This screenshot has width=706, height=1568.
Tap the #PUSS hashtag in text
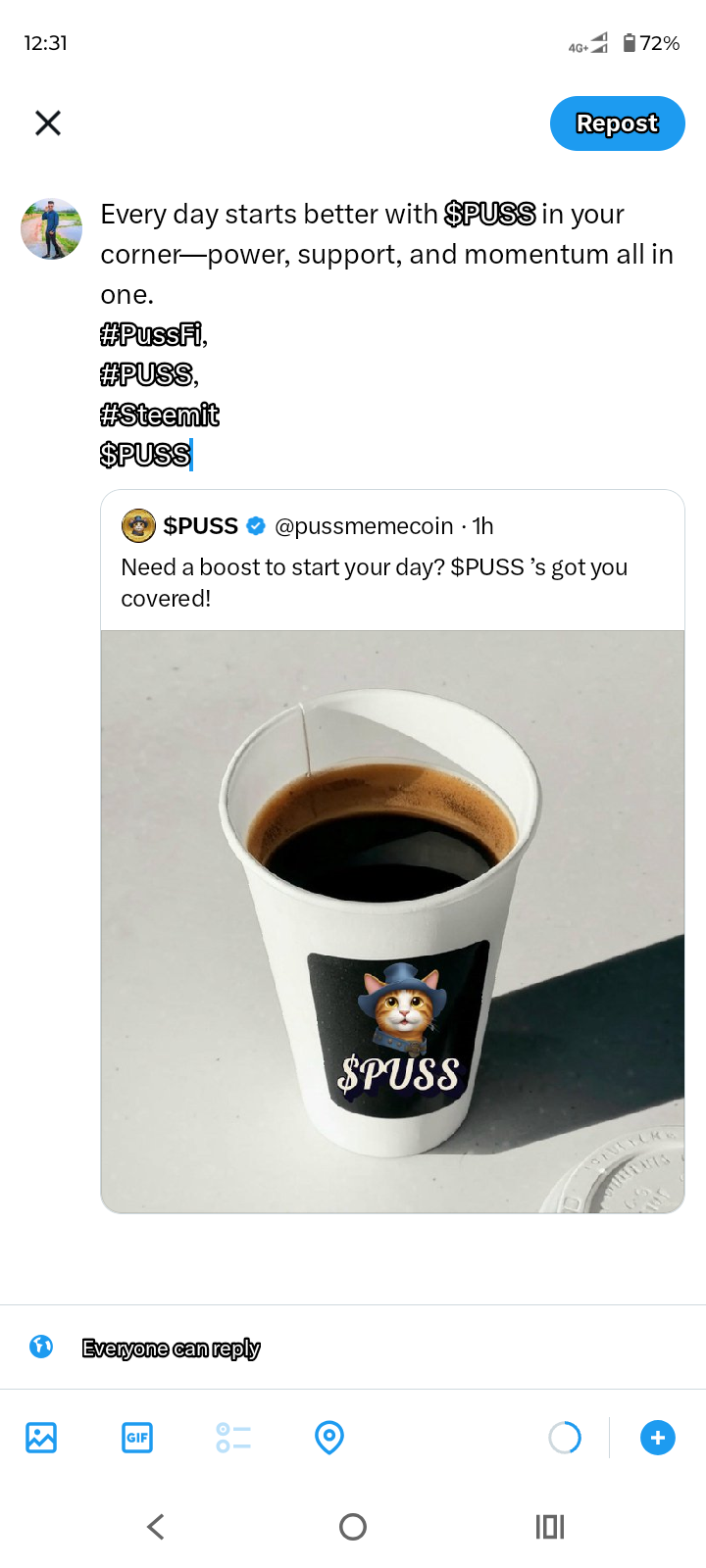(147, 375)
